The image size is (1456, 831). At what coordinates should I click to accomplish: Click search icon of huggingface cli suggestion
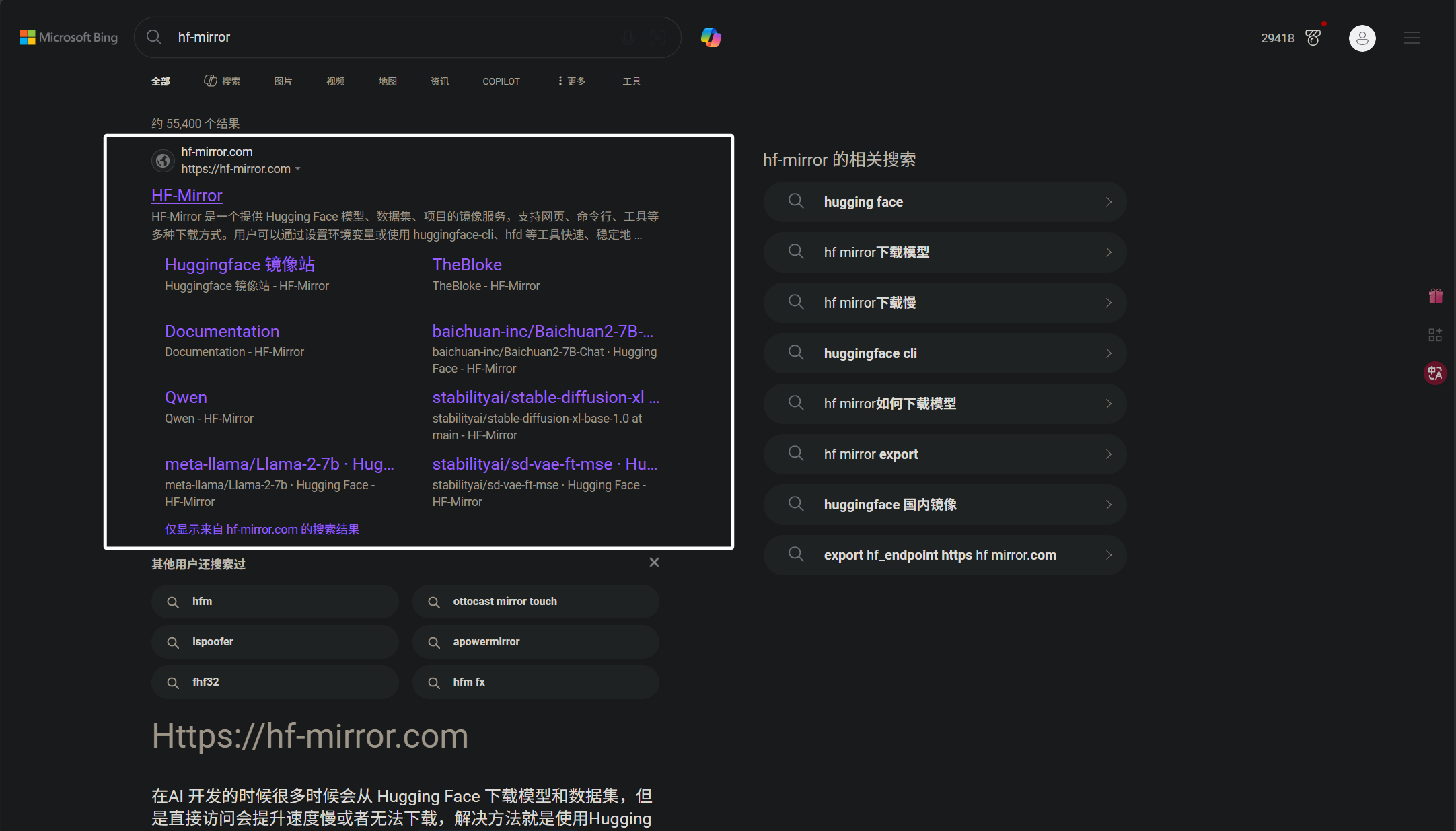(796, 353)
